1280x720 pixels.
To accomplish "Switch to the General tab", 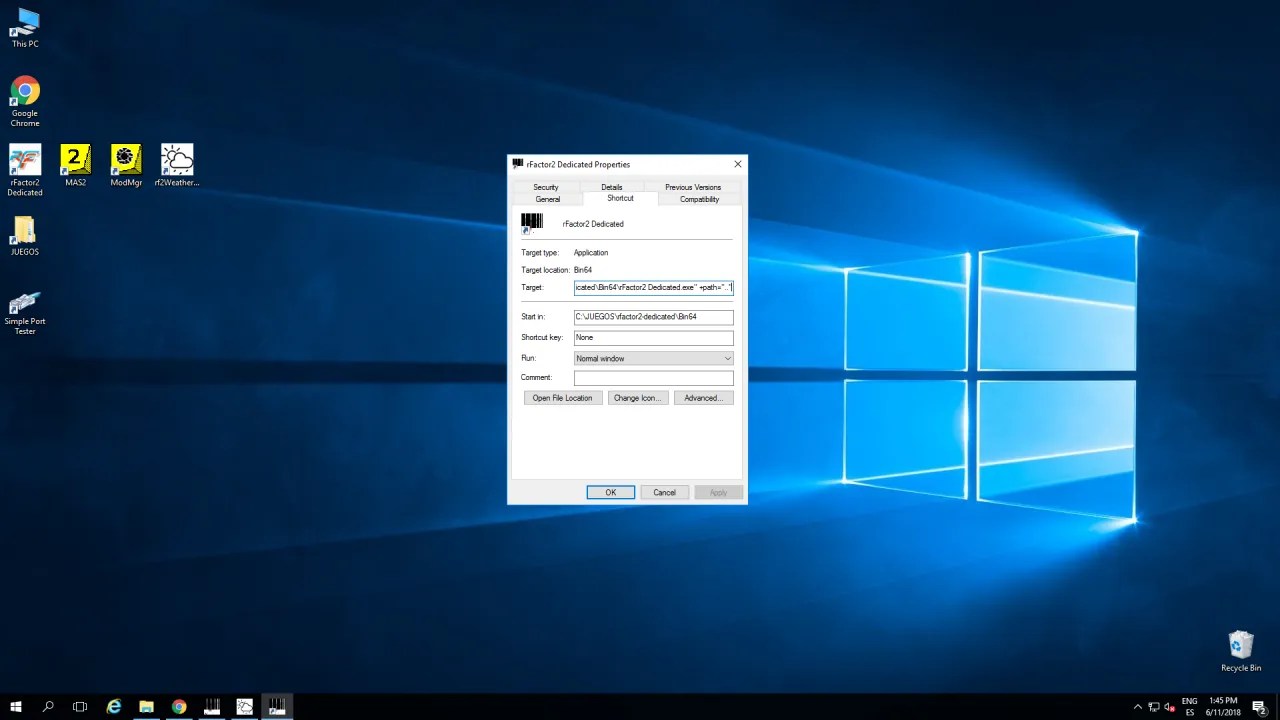I will click(548, 199).
